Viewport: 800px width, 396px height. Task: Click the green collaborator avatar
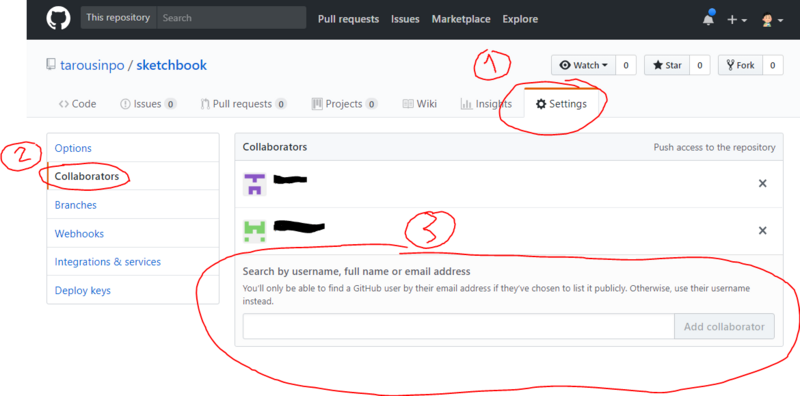[255, 231]
